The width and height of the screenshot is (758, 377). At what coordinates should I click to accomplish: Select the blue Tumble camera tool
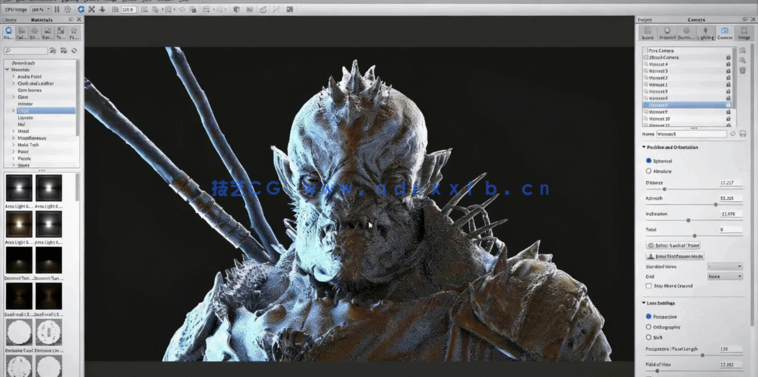pos(81,9)
